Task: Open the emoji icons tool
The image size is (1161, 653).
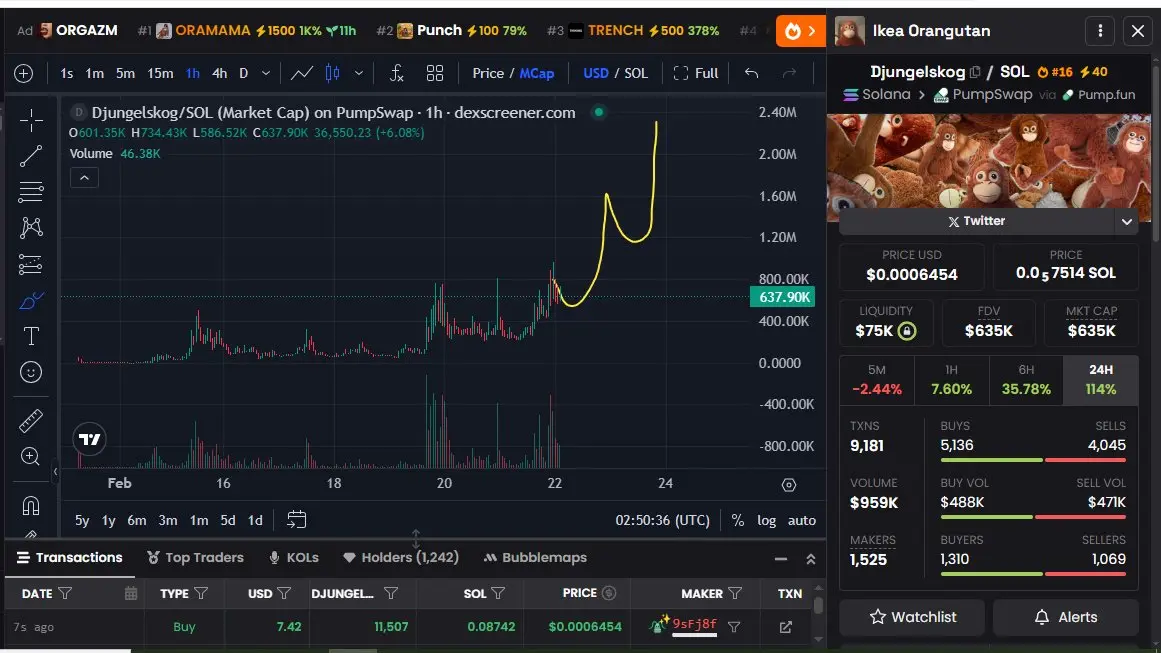Action: (x=31, y=372)
